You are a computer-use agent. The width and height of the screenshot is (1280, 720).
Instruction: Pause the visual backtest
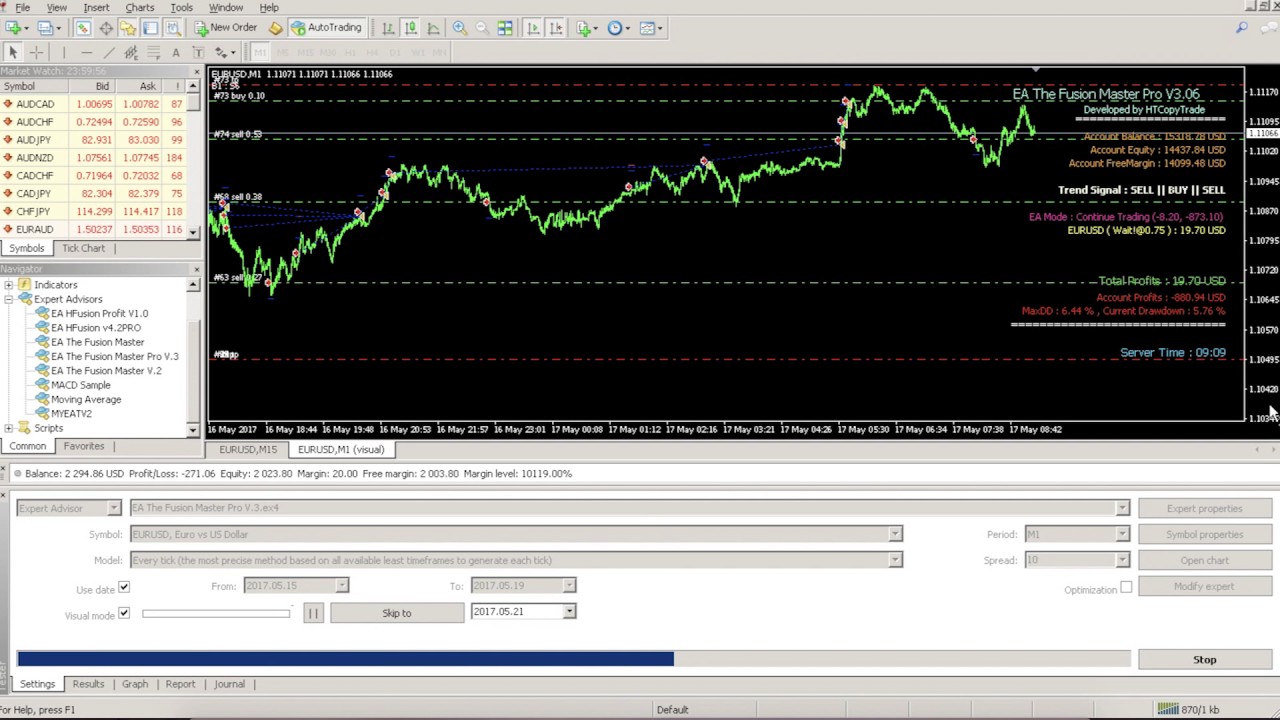point(312,613)
